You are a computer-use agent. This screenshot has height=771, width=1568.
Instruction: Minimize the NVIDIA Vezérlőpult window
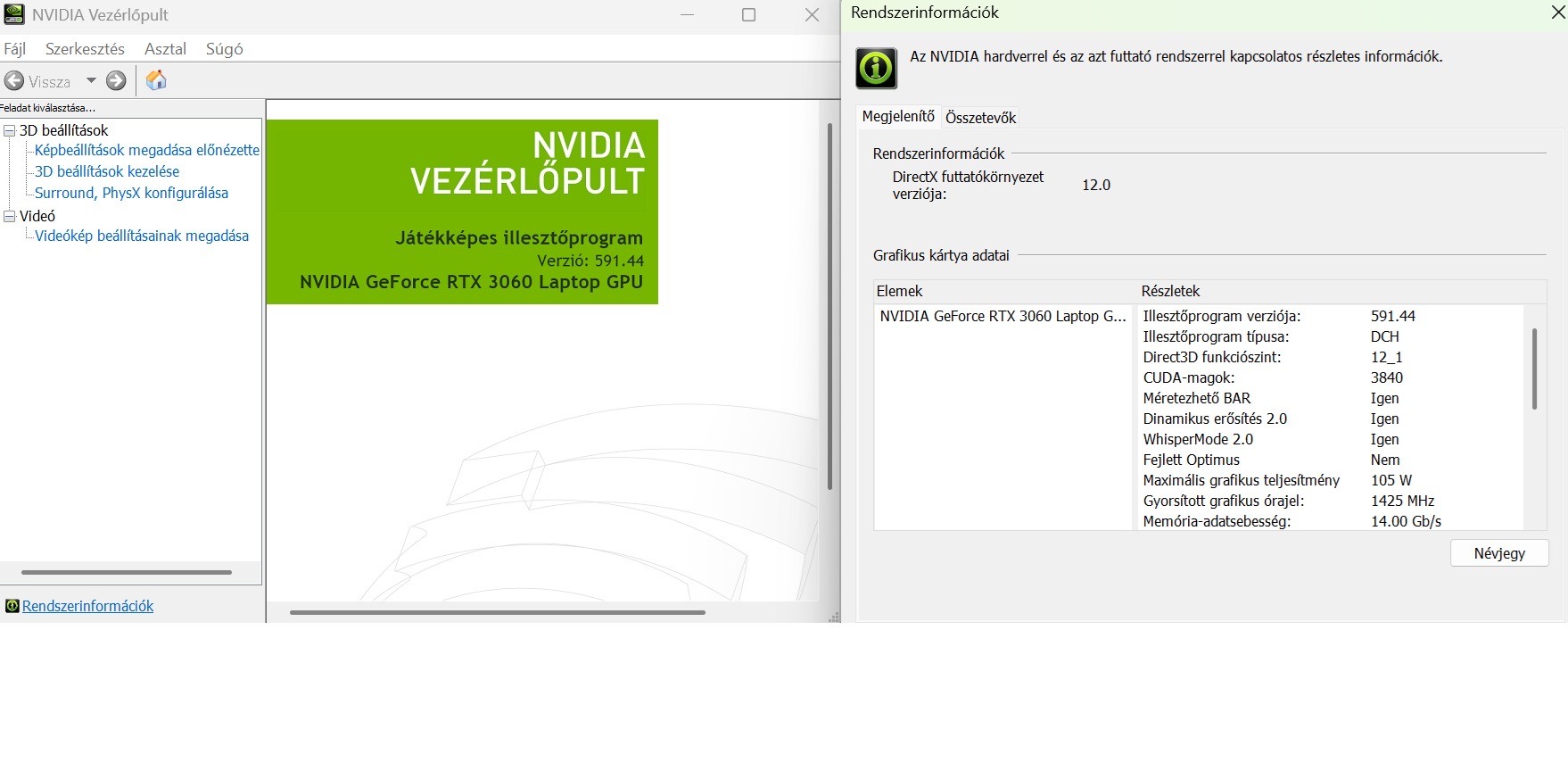(687, 14)
